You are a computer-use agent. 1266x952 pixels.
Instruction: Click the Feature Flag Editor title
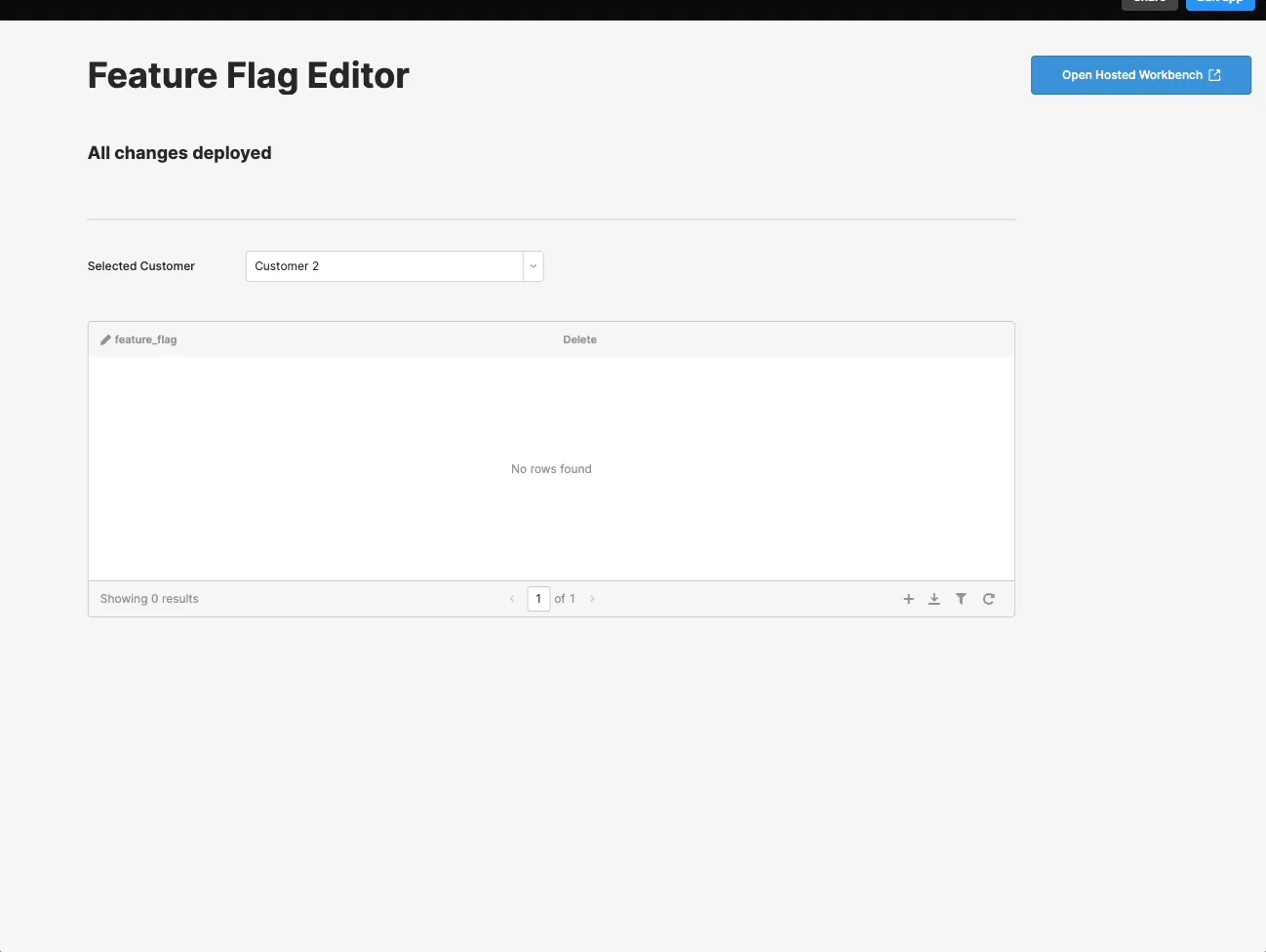(248, 75)
